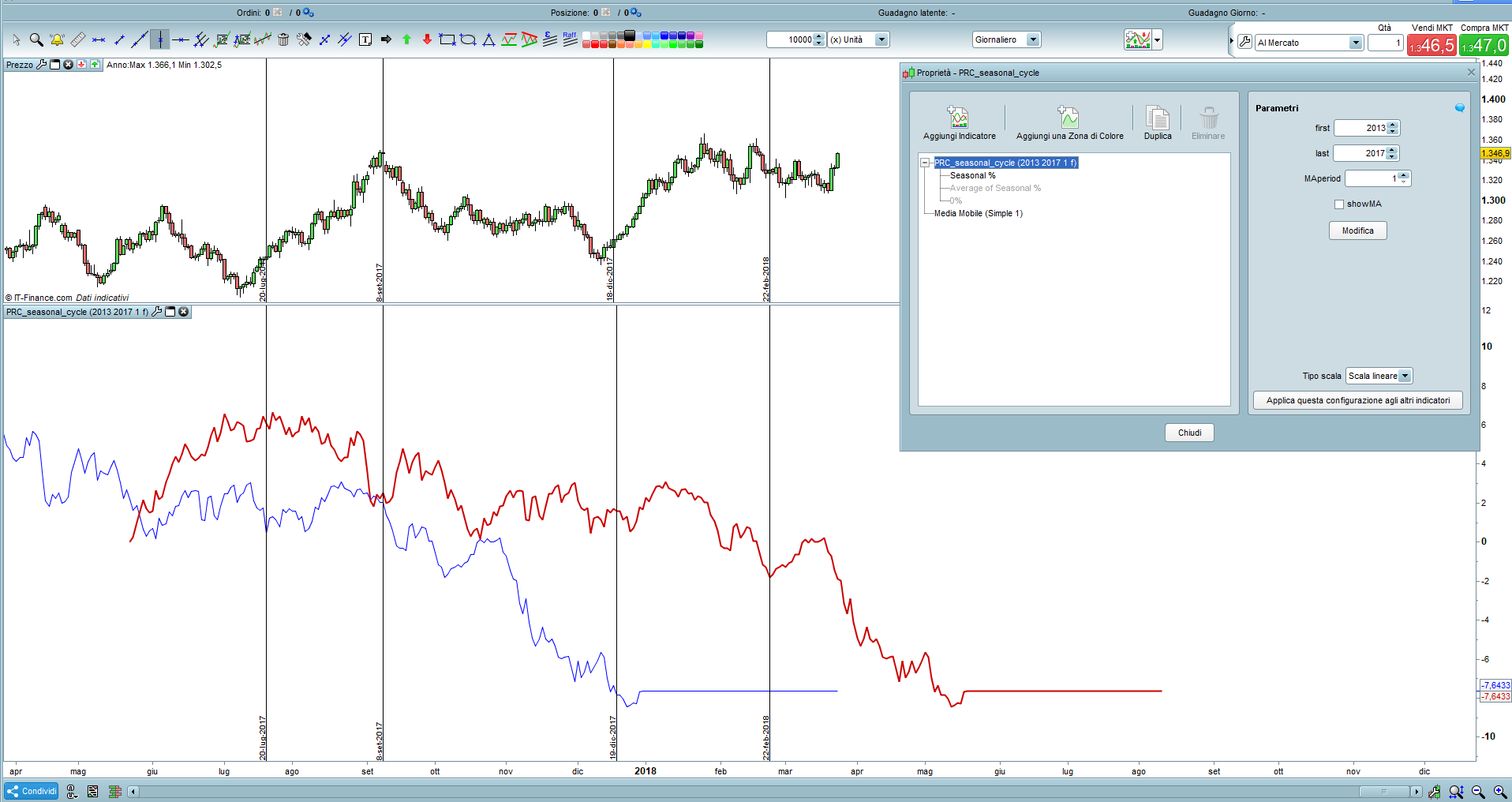This screenshot has width=1512, height=802.
Task: Click Vendi MKT 1.346,5 sell button
Action: click(x=1432, y=45)
